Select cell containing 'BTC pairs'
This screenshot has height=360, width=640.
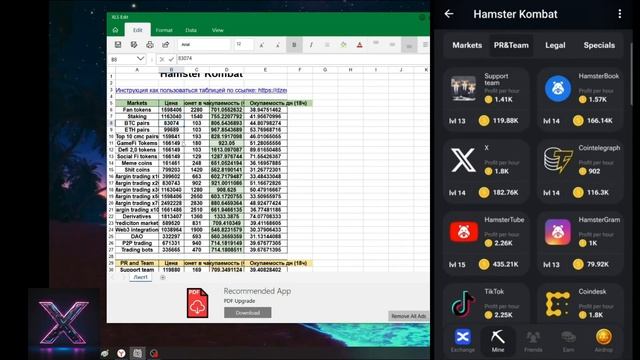(x=137, y=123)
